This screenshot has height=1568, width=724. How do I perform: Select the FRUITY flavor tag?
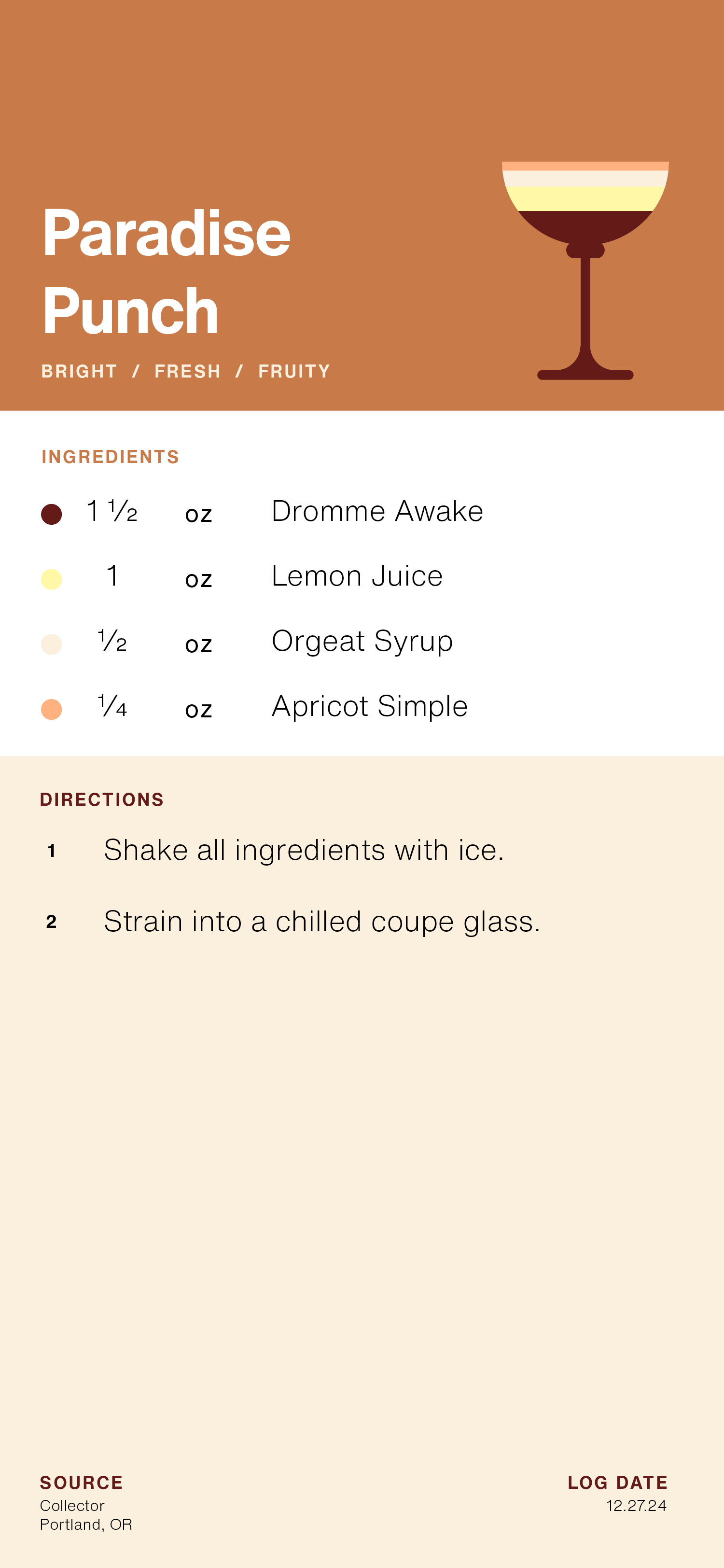point(294,371)
